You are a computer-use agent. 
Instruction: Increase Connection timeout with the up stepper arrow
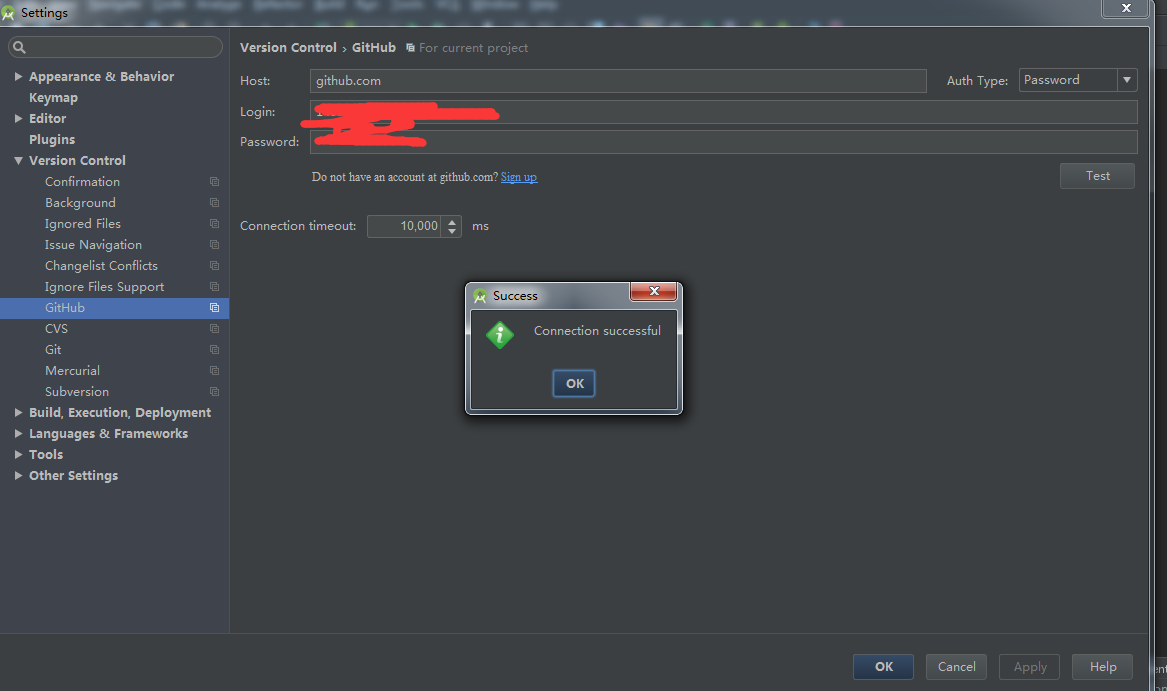(x=451, y=221)
